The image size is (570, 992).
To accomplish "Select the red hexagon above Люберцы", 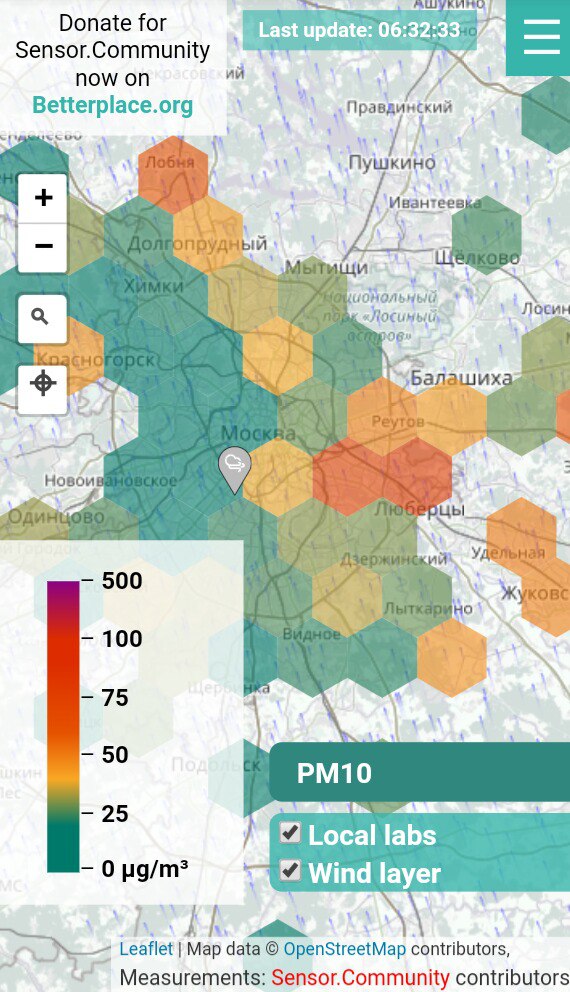I will (417, 478).
